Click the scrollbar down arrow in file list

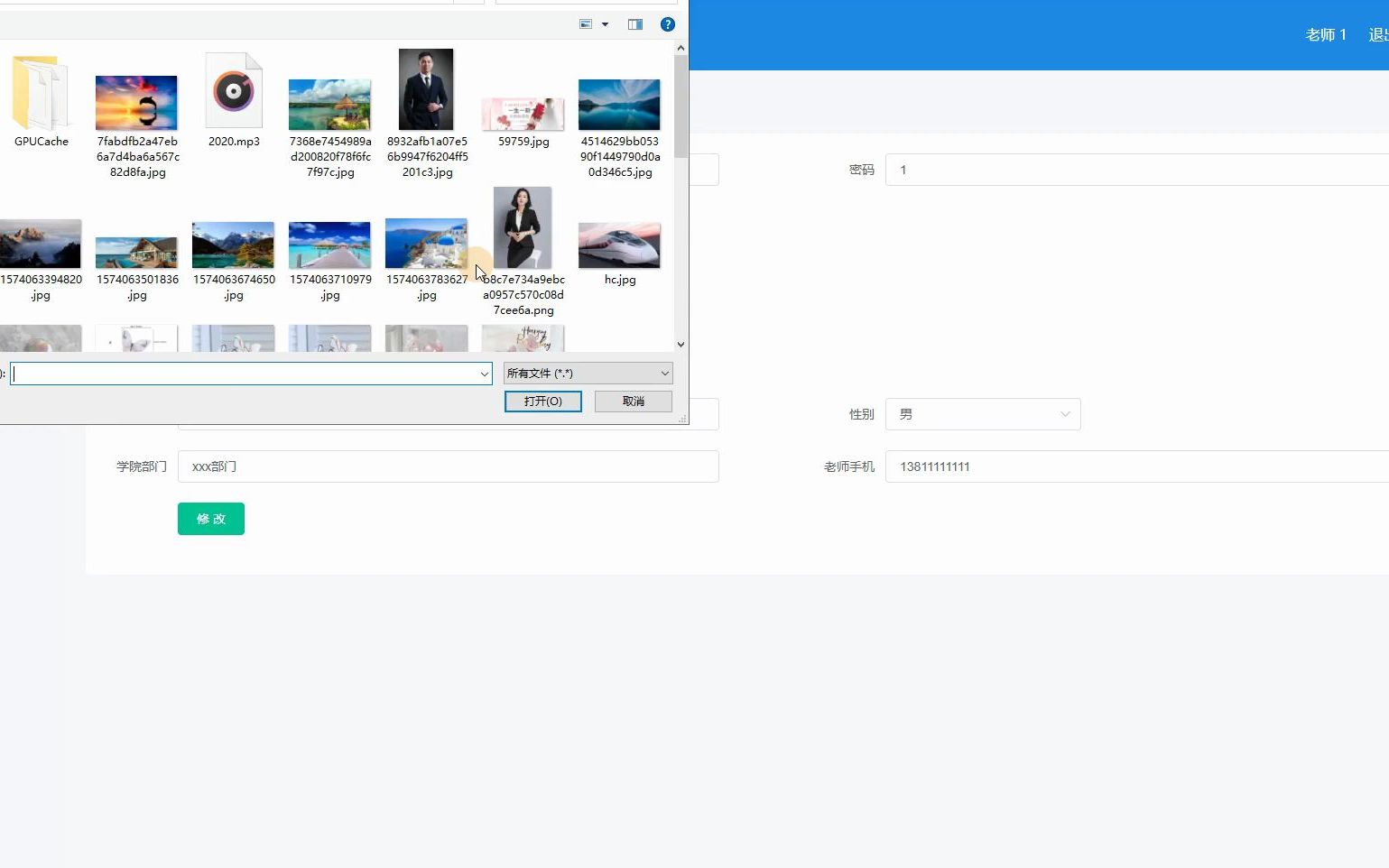[681, 344]
